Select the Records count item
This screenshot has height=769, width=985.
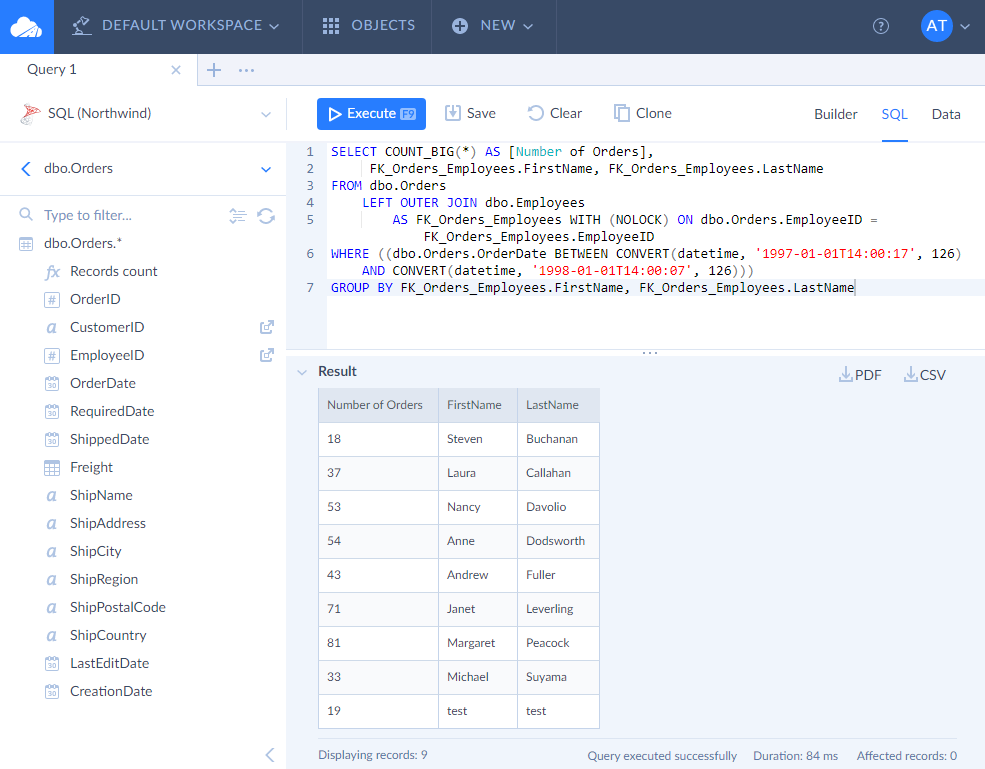[x=114, y=272]
